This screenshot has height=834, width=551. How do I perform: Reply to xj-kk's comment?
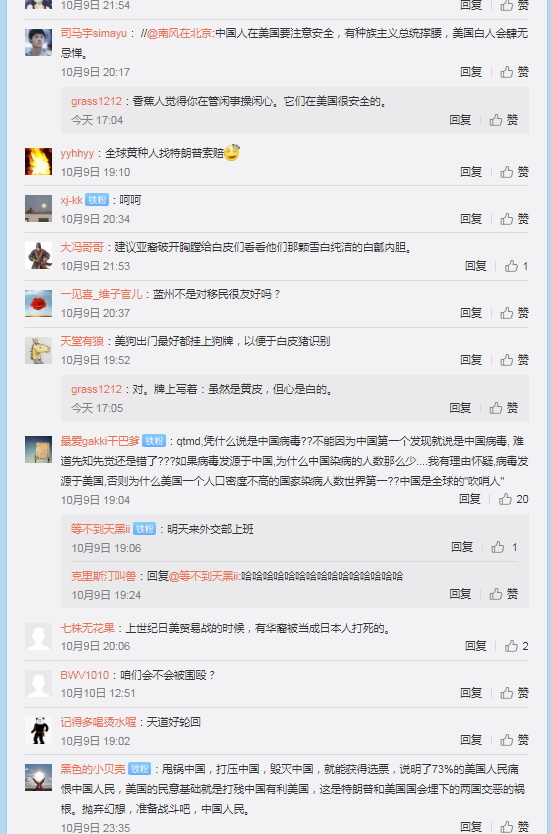pos(471,219)
